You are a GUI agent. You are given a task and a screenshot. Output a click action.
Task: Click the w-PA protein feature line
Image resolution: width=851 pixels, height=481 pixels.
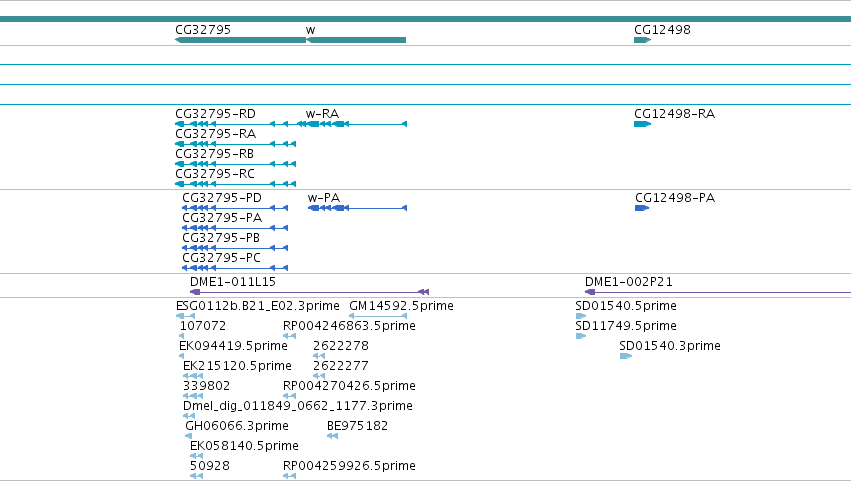pos(357,208)
